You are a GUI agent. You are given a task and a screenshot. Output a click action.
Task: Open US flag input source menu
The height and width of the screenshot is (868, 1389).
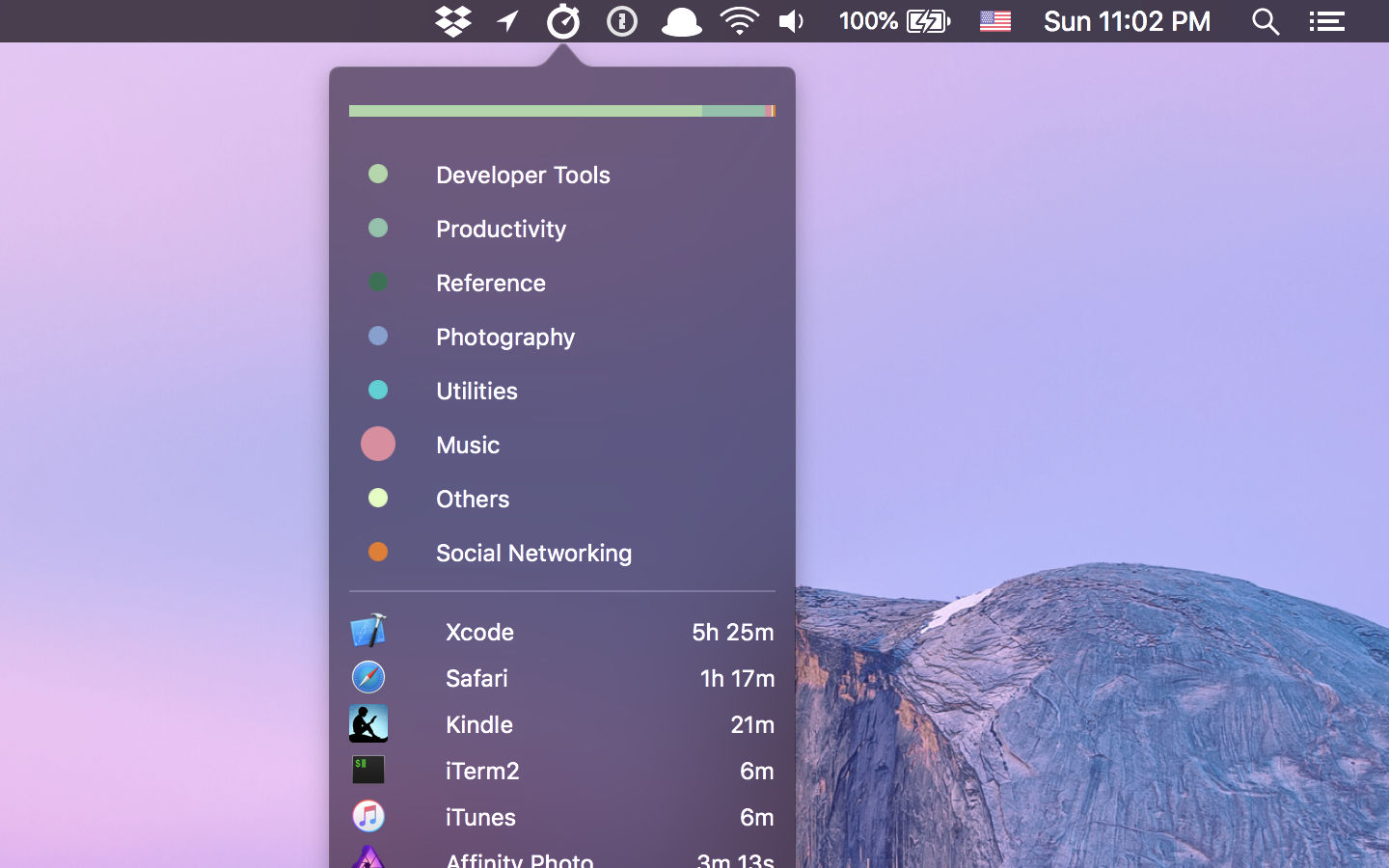[995, 21]
